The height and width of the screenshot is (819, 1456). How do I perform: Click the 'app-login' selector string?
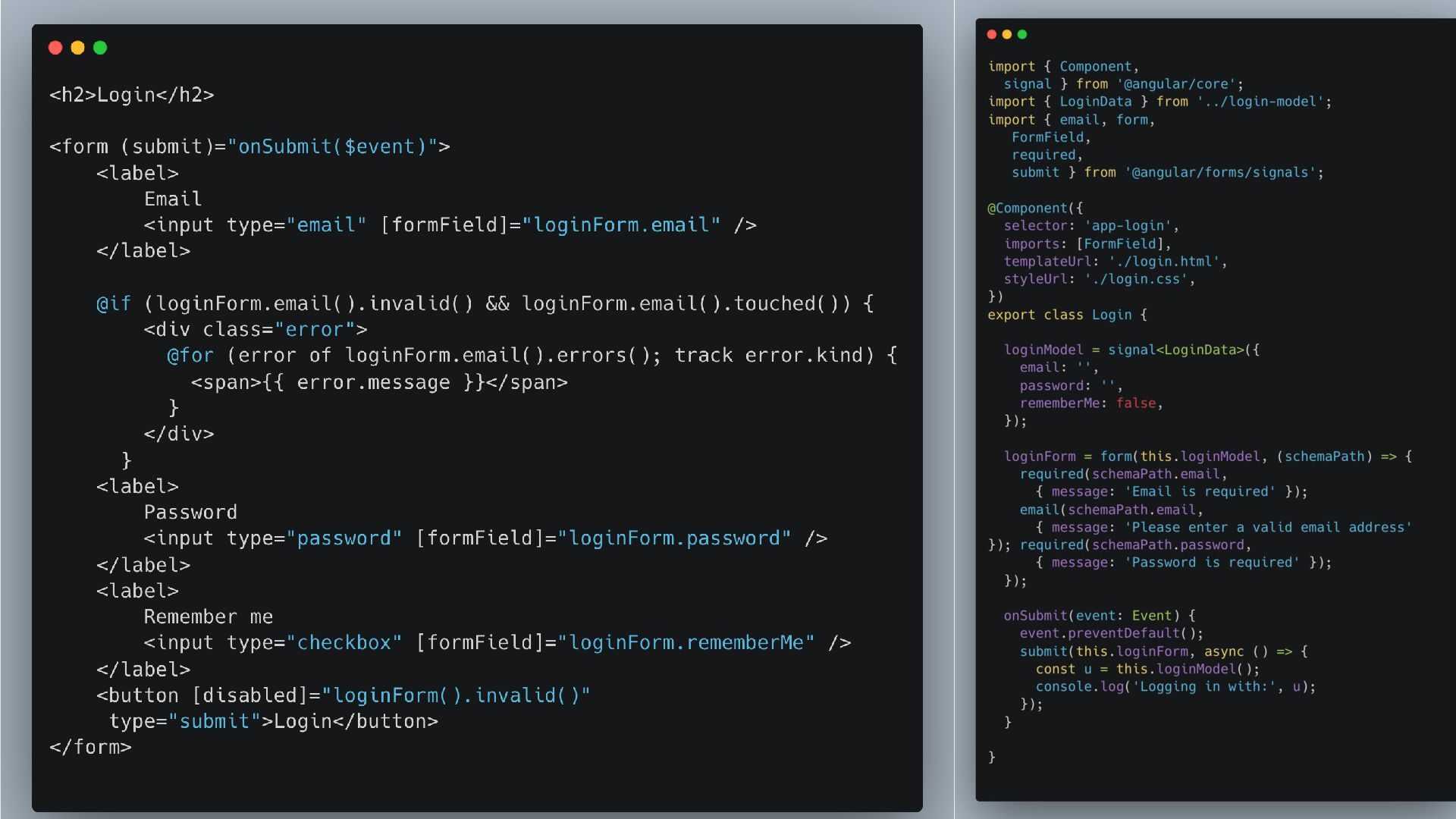[x=1128, y=226]
